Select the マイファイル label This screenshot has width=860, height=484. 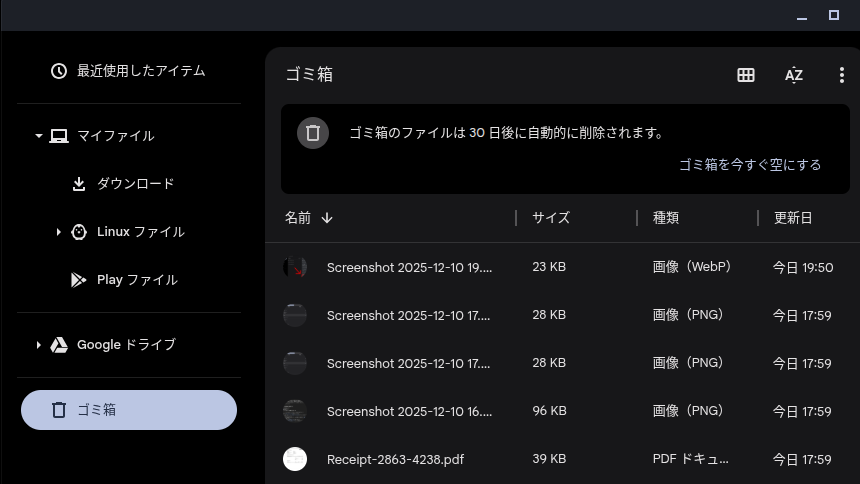pyautogui.click(x=116, y=136)
